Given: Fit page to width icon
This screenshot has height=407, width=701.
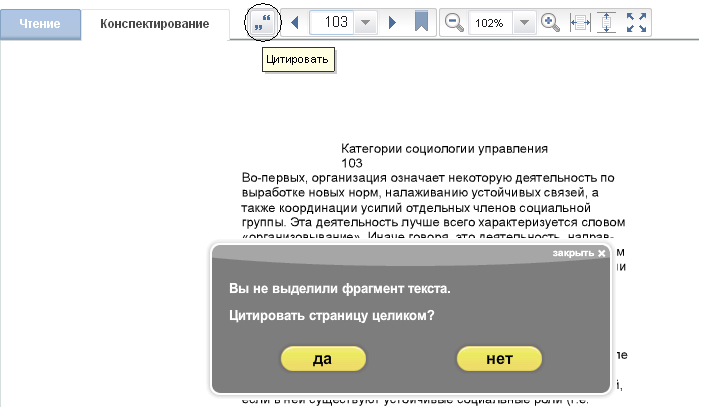Looking at the screenshot, I should tap(580, 22).
